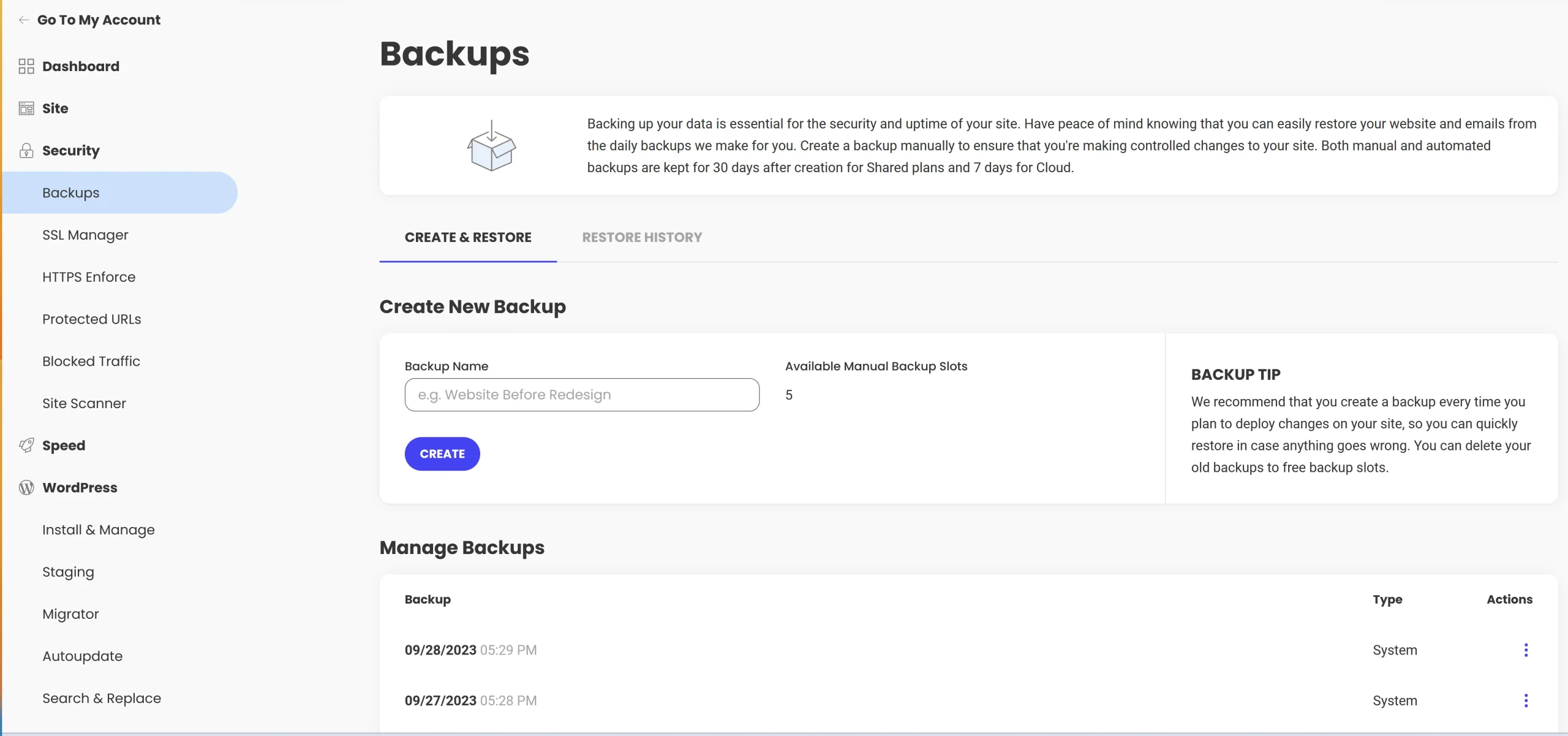Go to Protected URLs settings
Screen dimensions: 1568x736
tap(91, 319)
